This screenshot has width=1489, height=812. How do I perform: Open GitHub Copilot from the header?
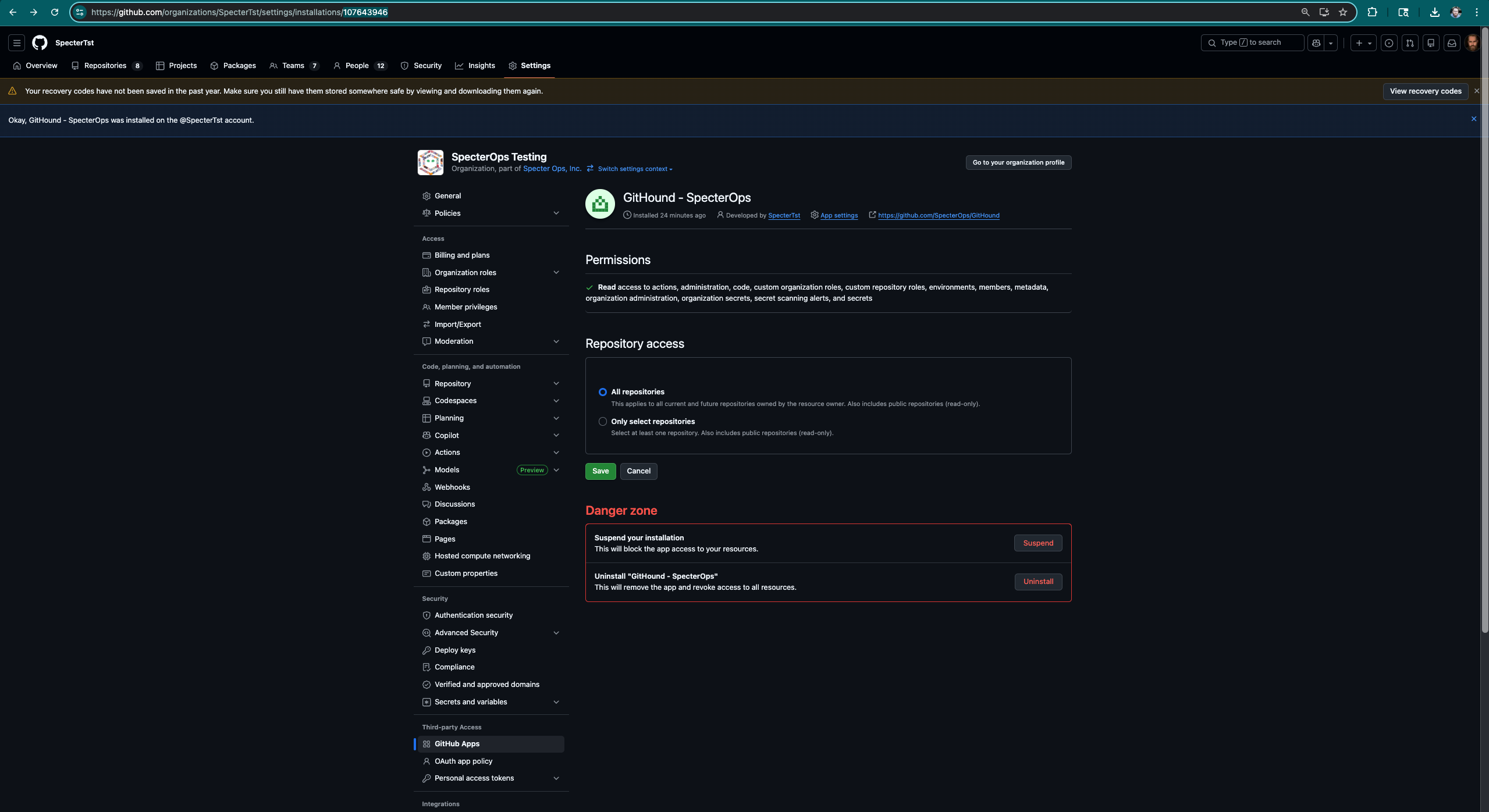[x=1316, y=42]
